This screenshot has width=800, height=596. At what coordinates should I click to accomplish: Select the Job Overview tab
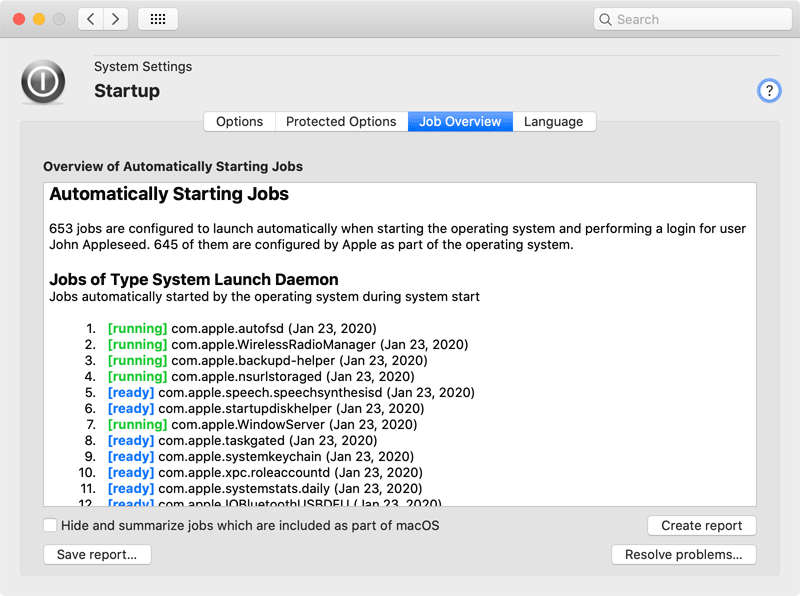(x=460, y=121)
